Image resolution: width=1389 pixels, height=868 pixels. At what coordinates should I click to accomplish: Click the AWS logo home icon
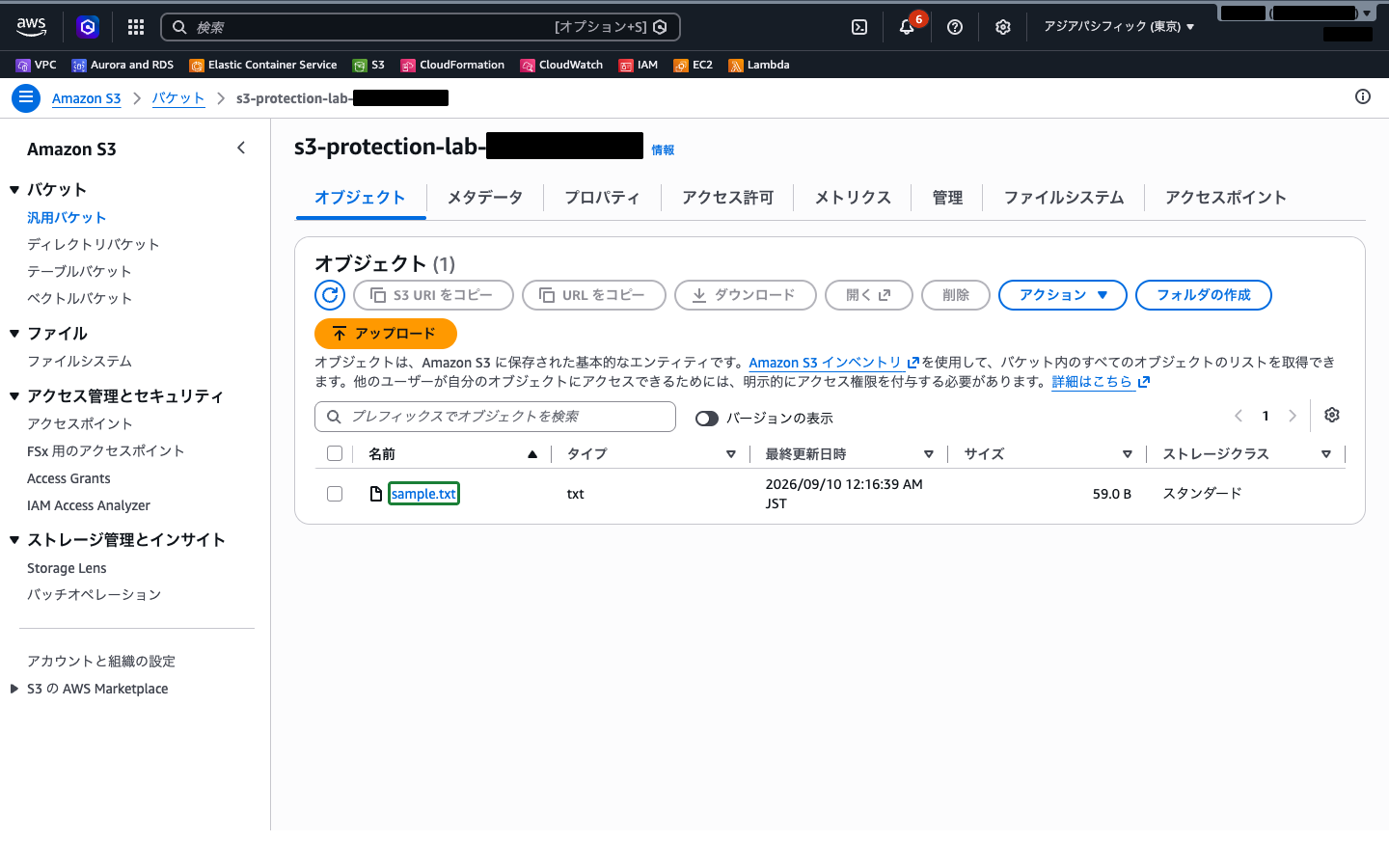(31, 27)
